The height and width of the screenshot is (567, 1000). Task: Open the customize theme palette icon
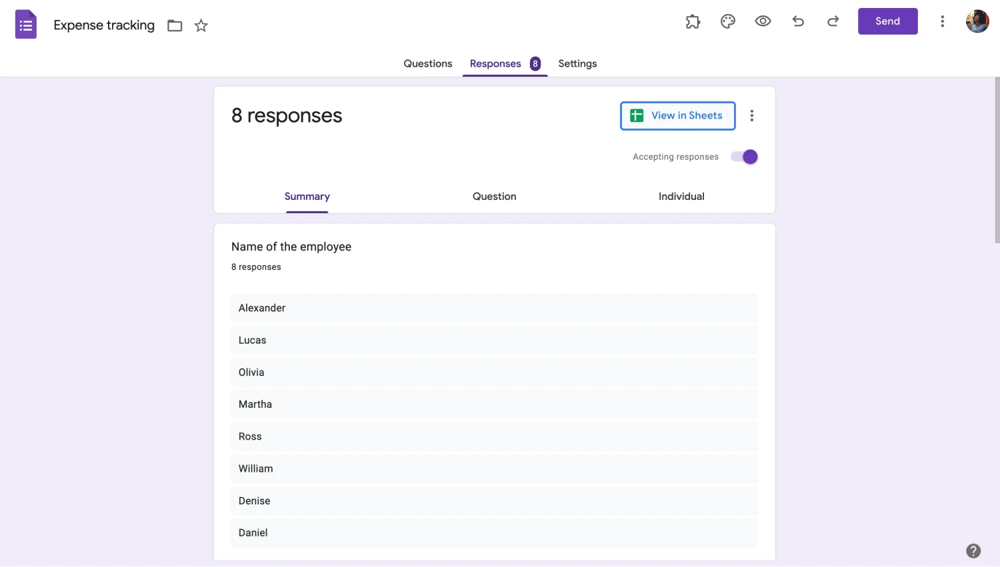[728, 21]
